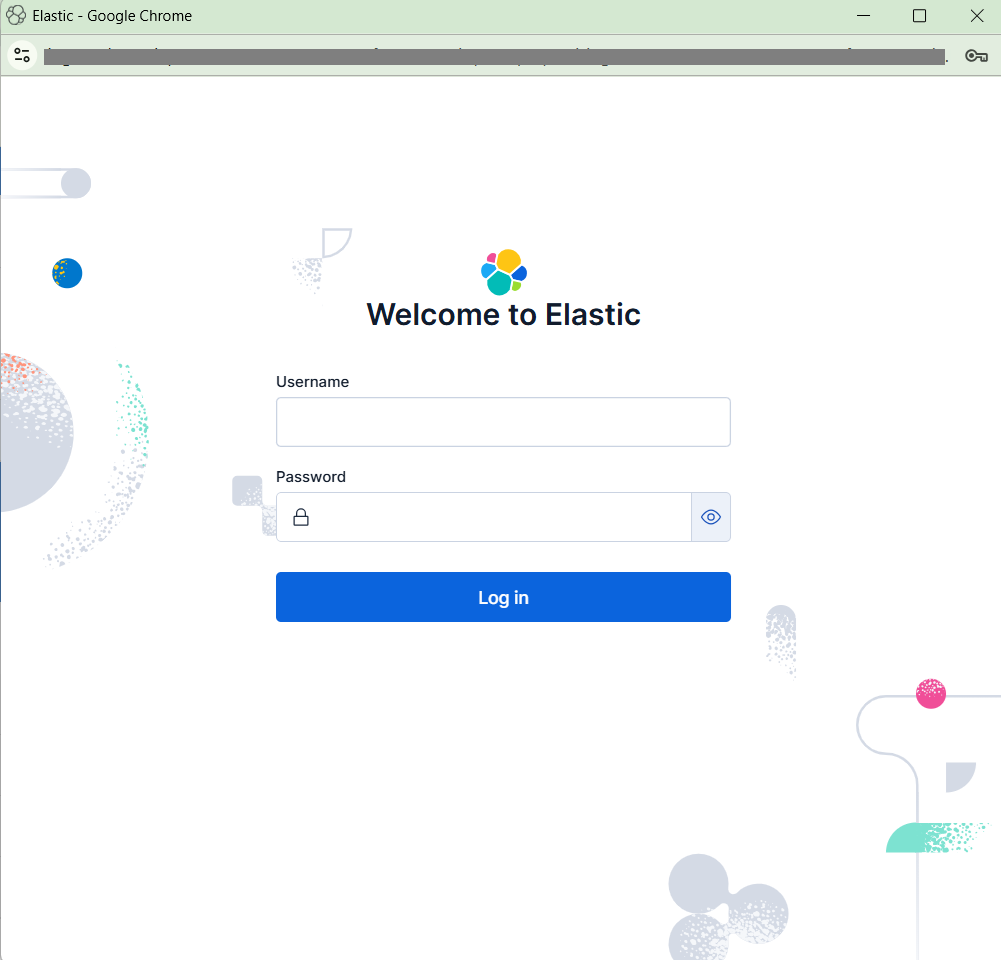1001x960 pixels.
Task: Click the Username label
Action: coord(312,382)
